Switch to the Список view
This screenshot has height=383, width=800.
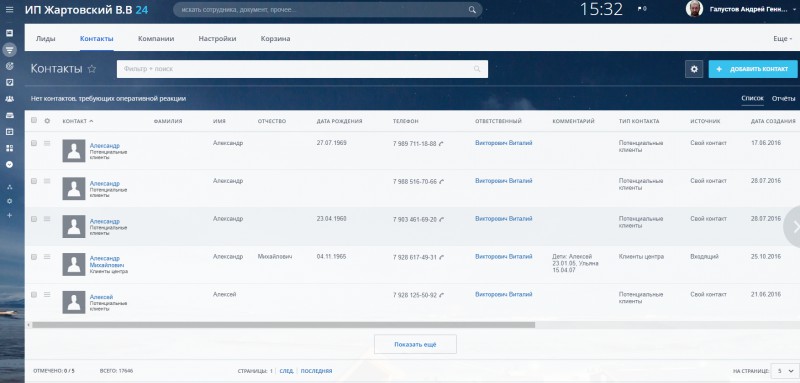click(x=752, y=98)
